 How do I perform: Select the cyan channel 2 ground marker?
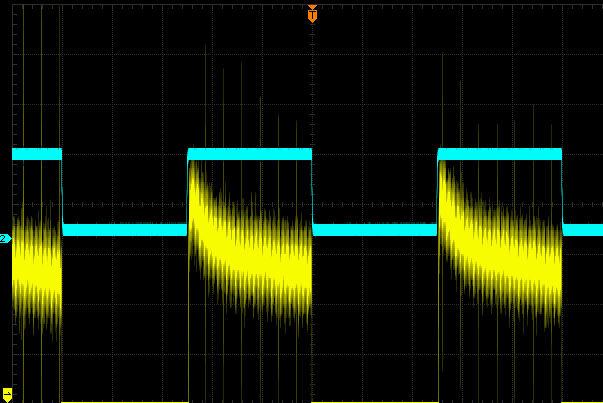click(5, 239)
